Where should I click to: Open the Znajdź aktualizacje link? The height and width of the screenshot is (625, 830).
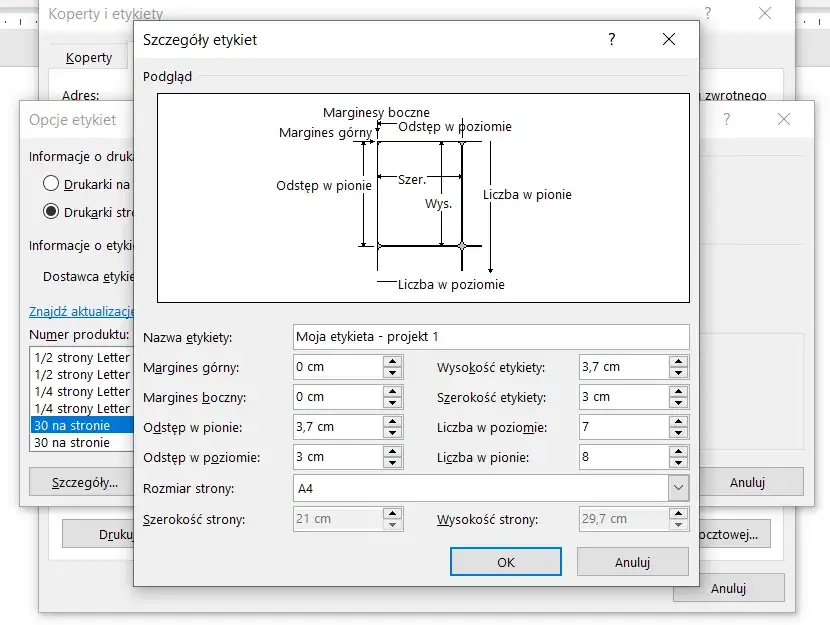pyautogui.click(x=82, y=311)
